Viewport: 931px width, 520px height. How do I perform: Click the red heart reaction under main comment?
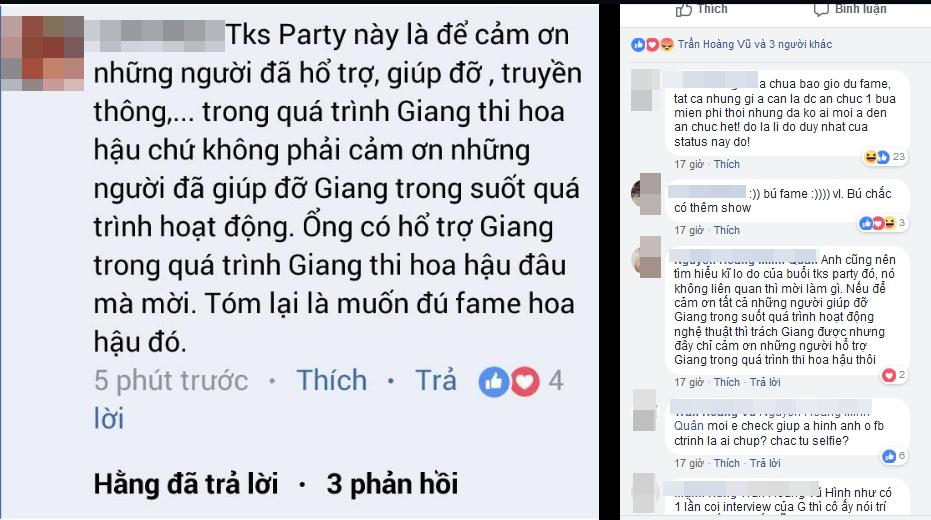coord(525,381)
